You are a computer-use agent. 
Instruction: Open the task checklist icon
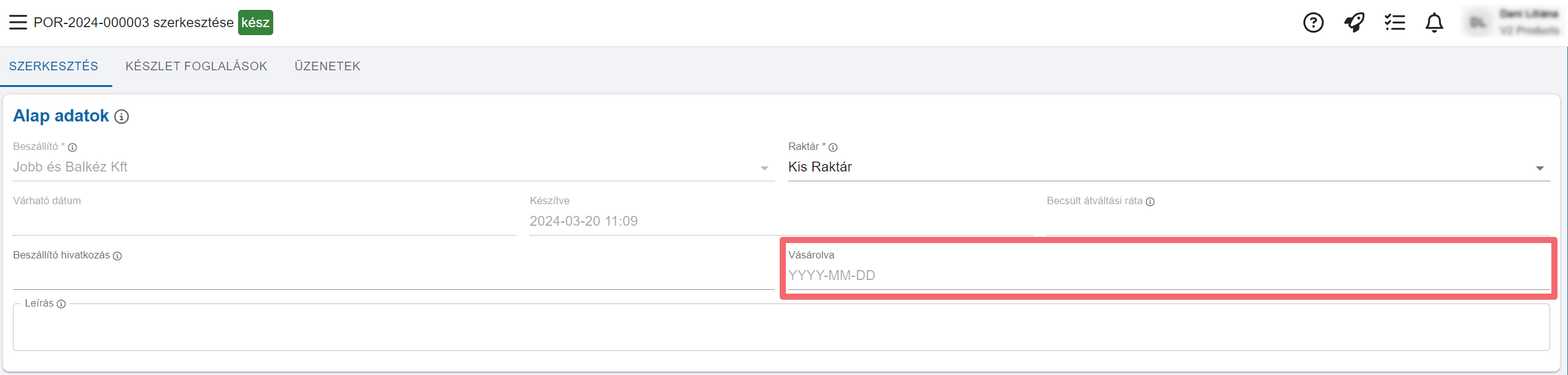1394,23
